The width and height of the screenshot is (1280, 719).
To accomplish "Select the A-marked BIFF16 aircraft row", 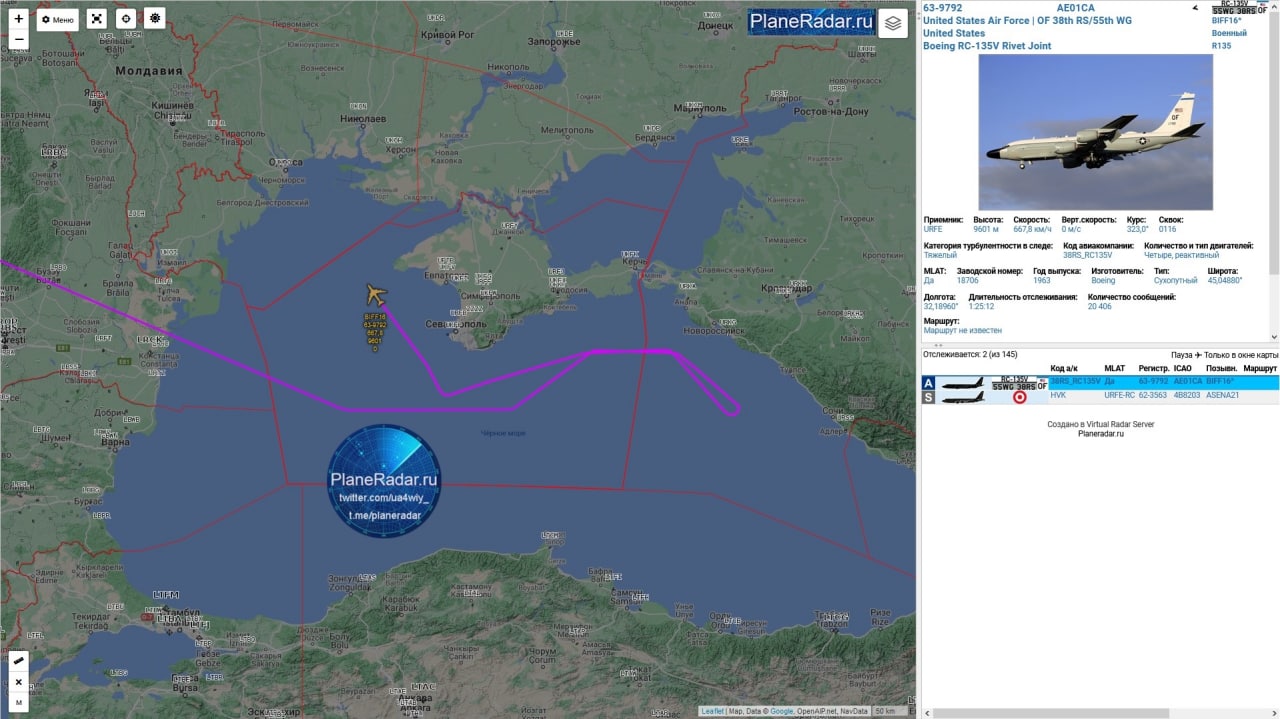I will pos(1100,383).
